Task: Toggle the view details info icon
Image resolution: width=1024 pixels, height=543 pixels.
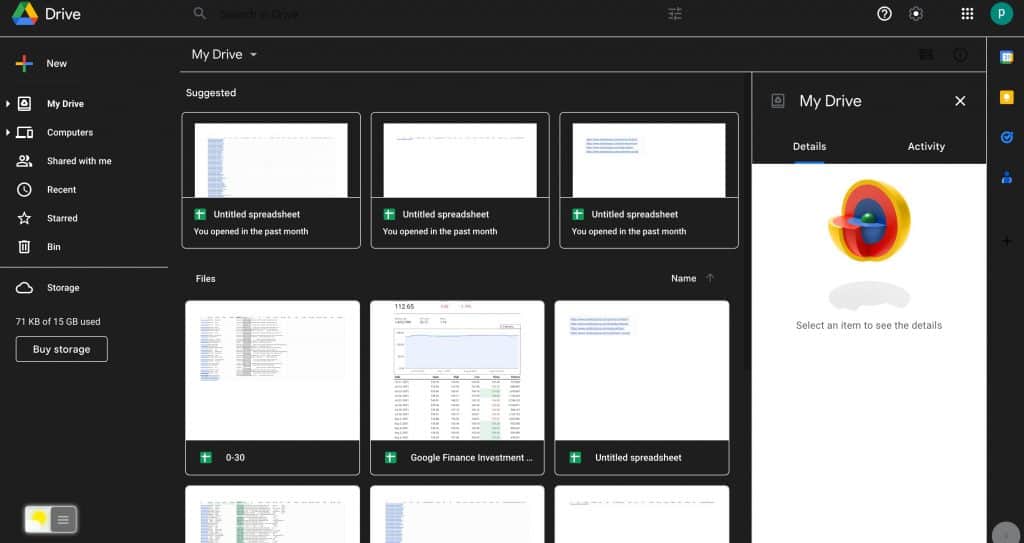Action: (x=960, y=55)
